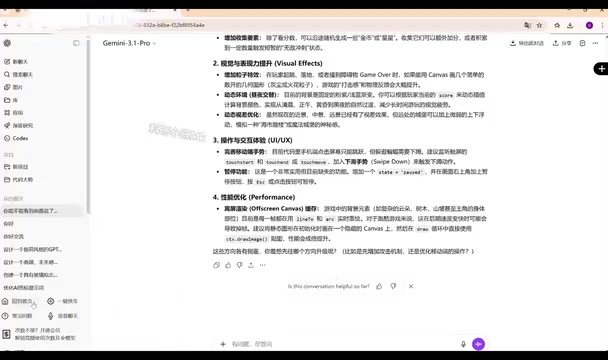Bookmark this page with the star icon
The height and width of the screenshot is (360, 608).
tap(539, 25)
